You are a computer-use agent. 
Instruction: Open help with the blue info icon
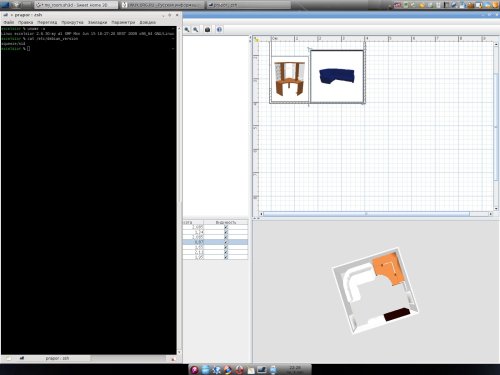[x=219, y=29]
